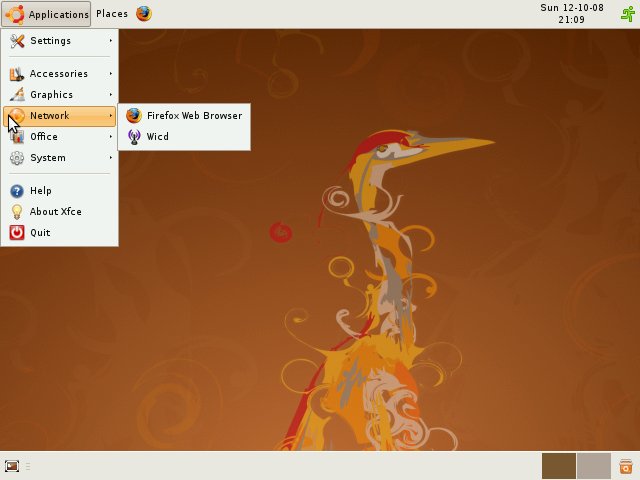
Task: Click the Office menu icon
Action: tap(17, 137)
